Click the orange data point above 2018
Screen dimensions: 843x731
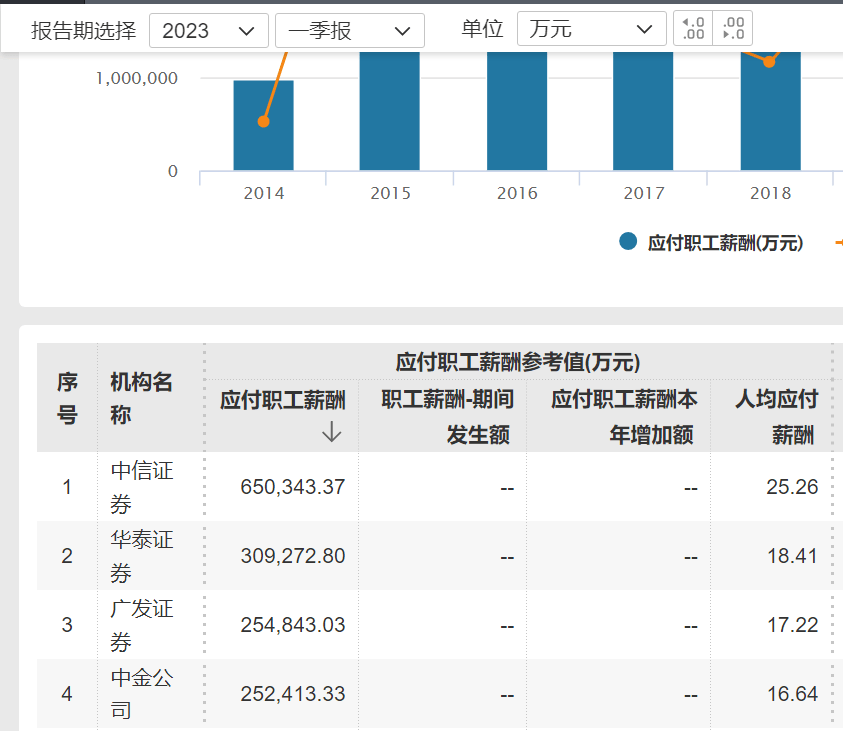tap(769, 62)
